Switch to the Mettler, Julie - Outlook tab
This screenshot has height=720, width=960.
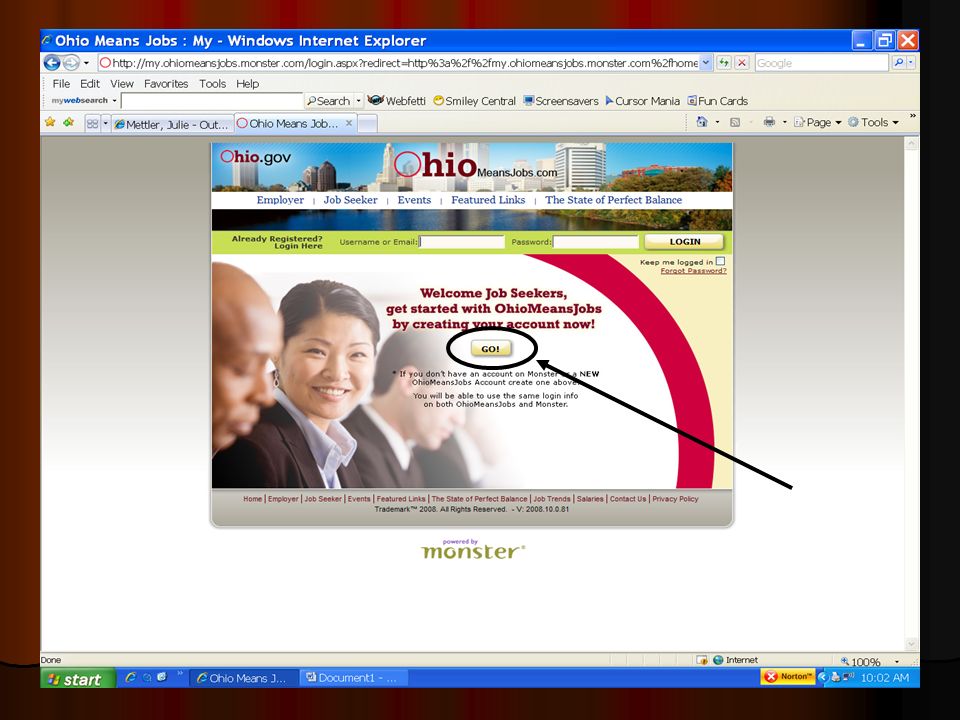[173, 124]
